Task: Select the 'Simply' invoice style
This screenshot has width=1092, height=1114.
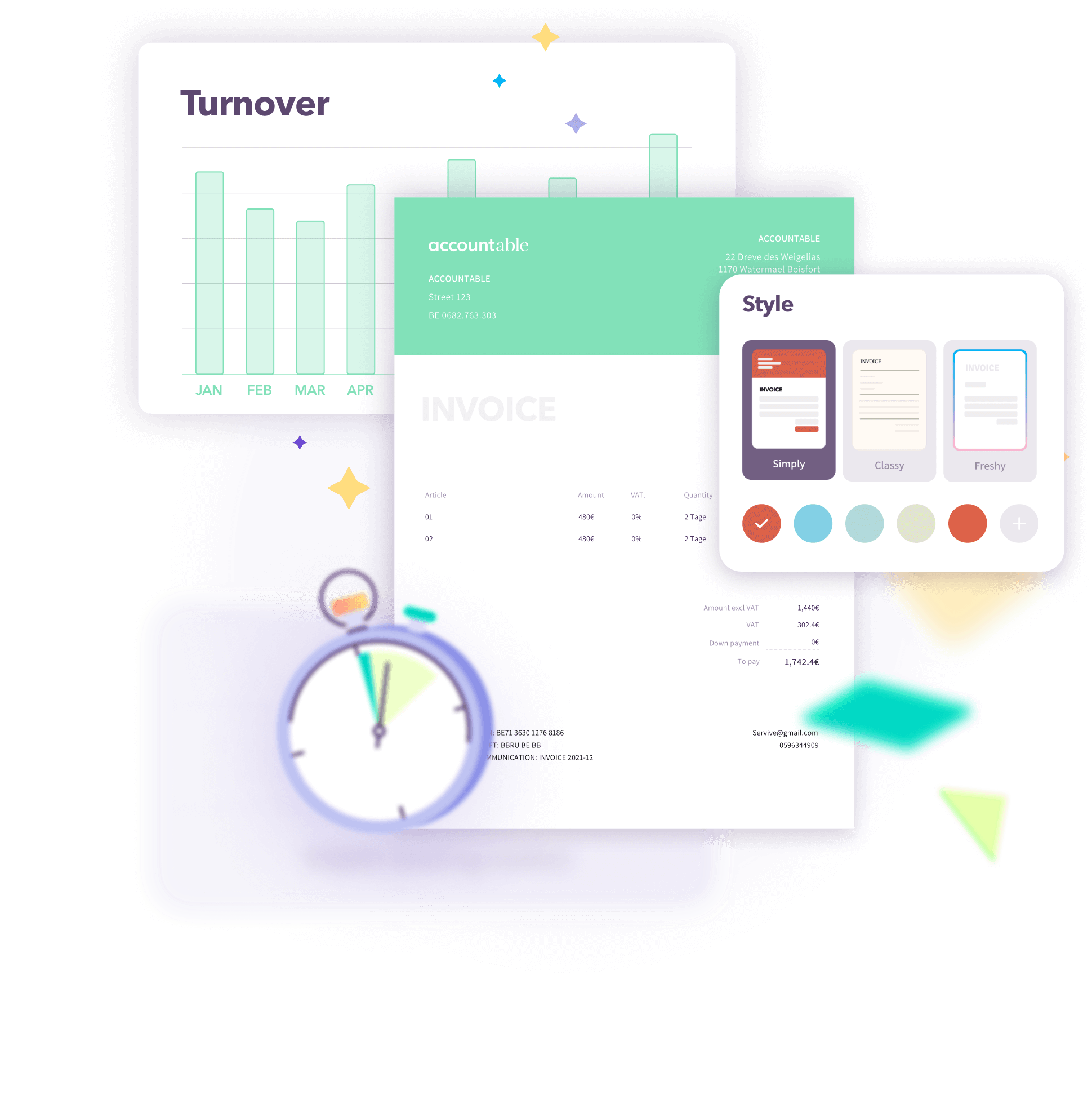Action: click(x=789, y=409)
